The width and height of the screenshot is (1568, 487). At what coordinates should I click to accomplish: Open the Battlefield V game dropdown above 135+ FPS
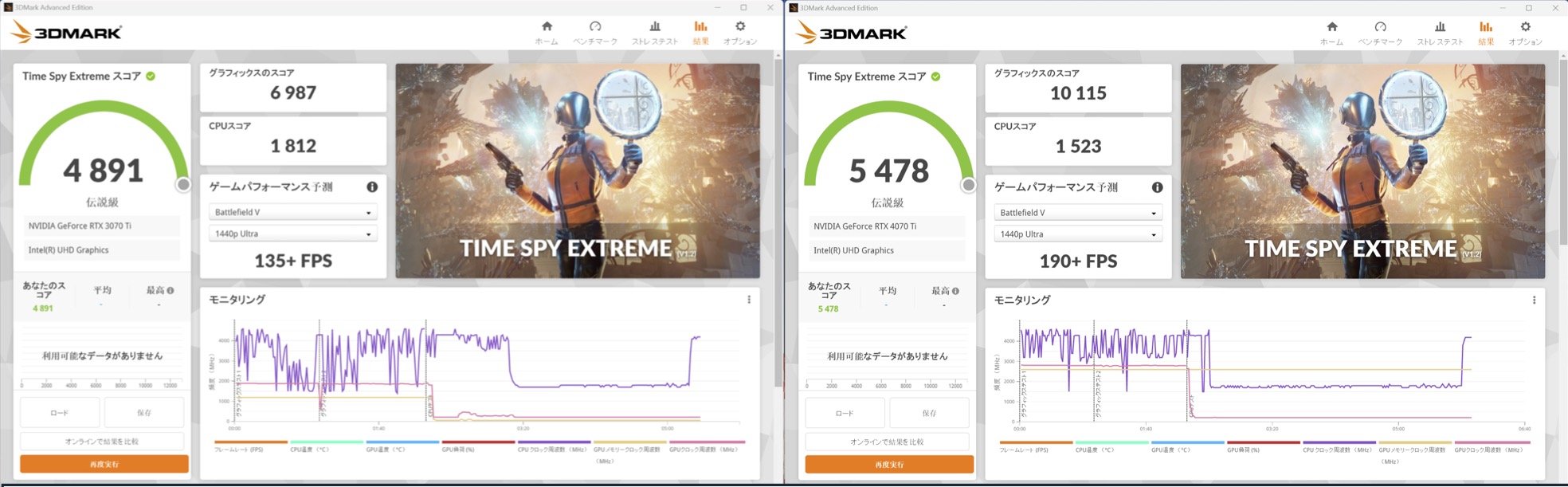click(x=292, y=212)
